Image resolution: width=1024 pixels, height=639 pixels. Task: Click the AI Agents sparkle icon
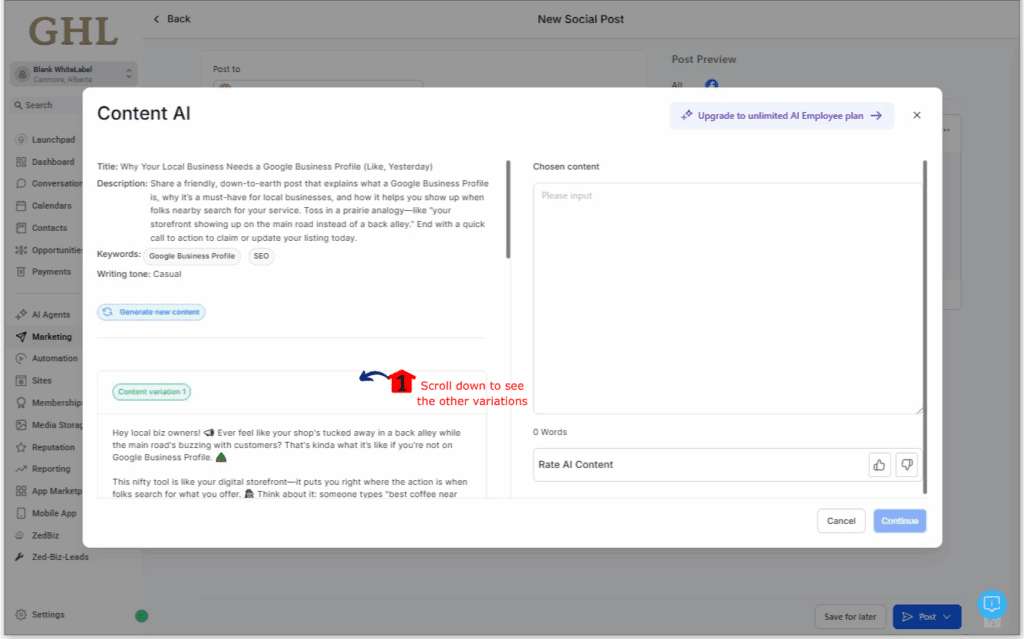[21, 315]
